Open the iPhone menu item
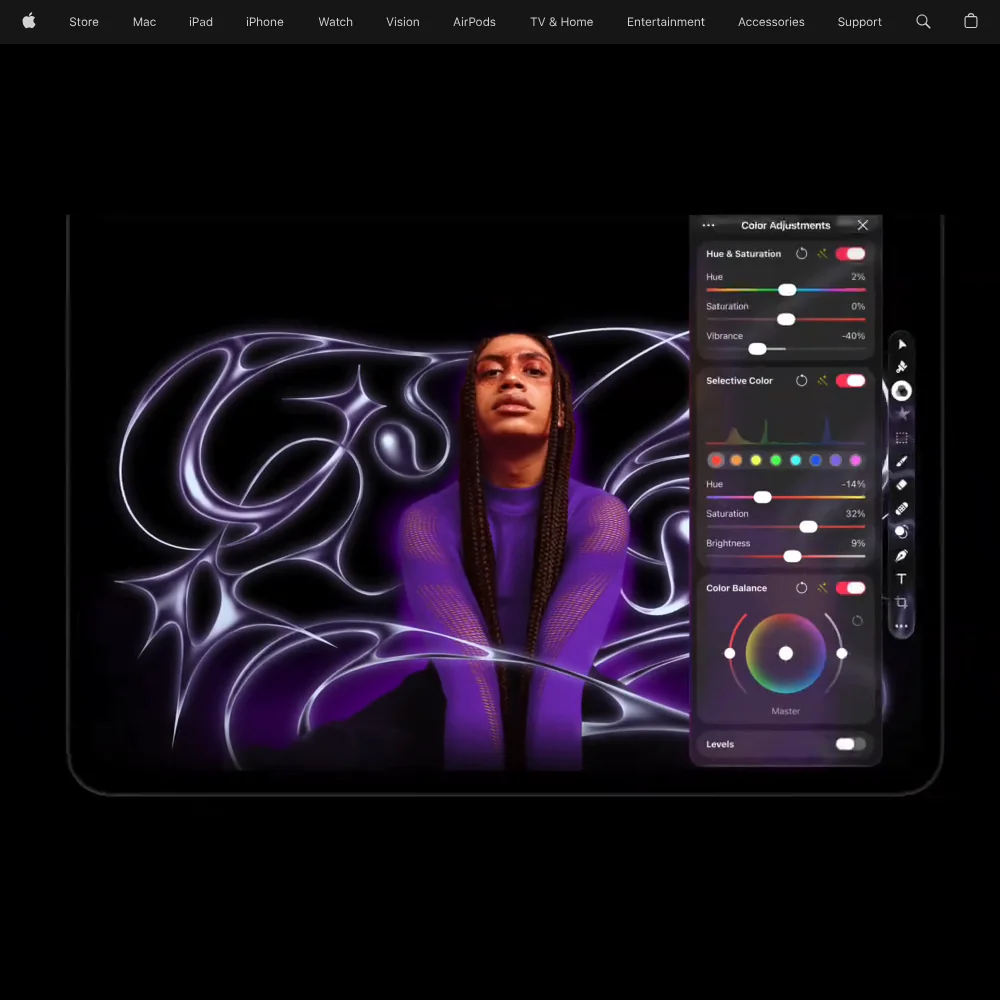 (x=265, y=22)
